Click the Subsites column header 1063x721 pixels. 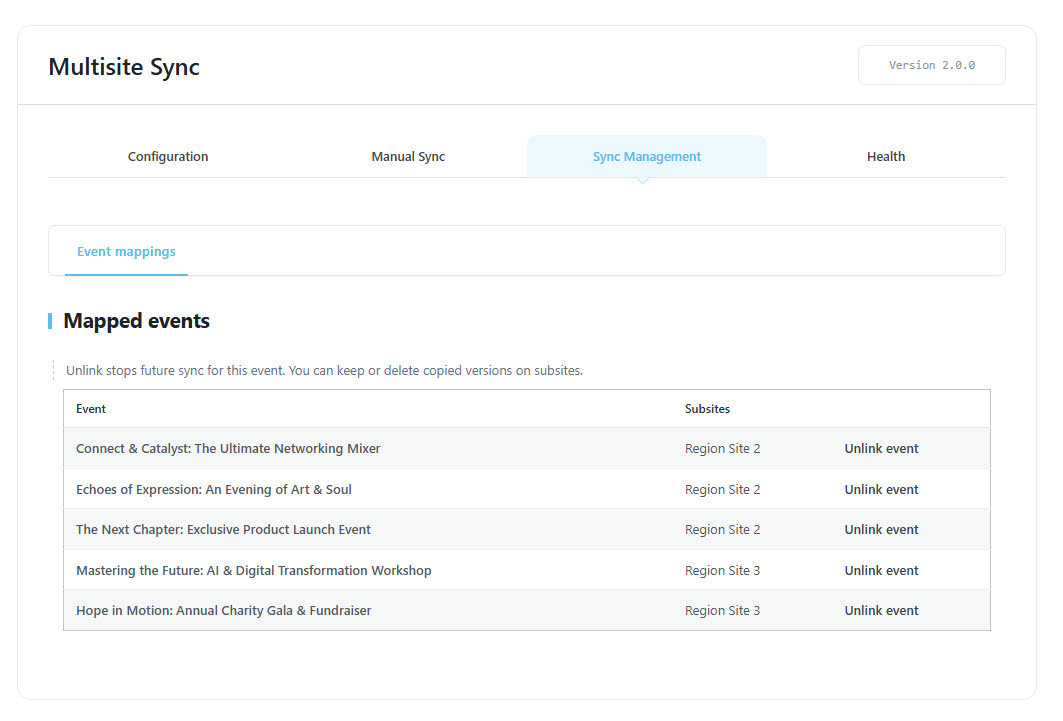click(707, 409)
